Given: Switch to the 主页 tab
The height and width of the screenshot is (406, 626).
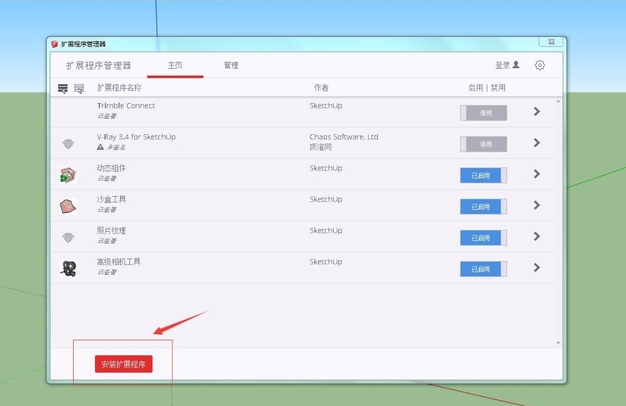Looking at the screenshot, I should click(175, 65).
